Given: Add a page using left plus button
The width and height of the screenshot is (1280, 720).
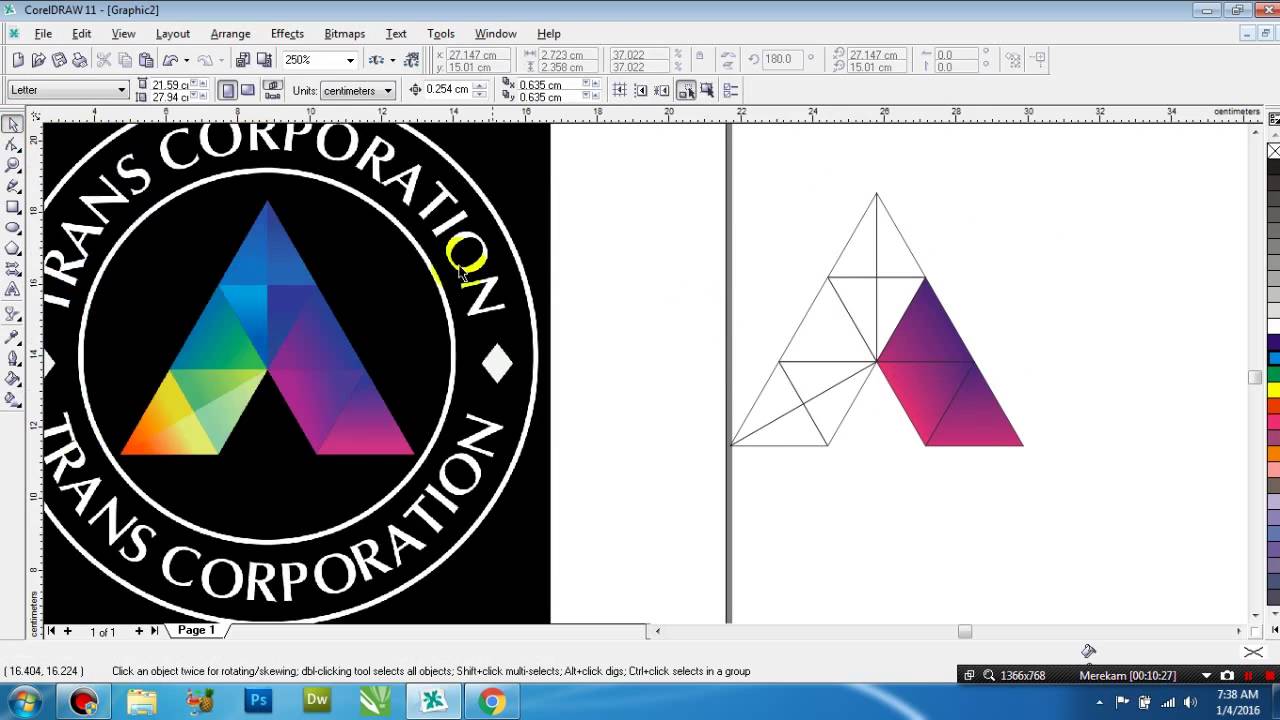Looking at the screenshot, I should (68, 631).
